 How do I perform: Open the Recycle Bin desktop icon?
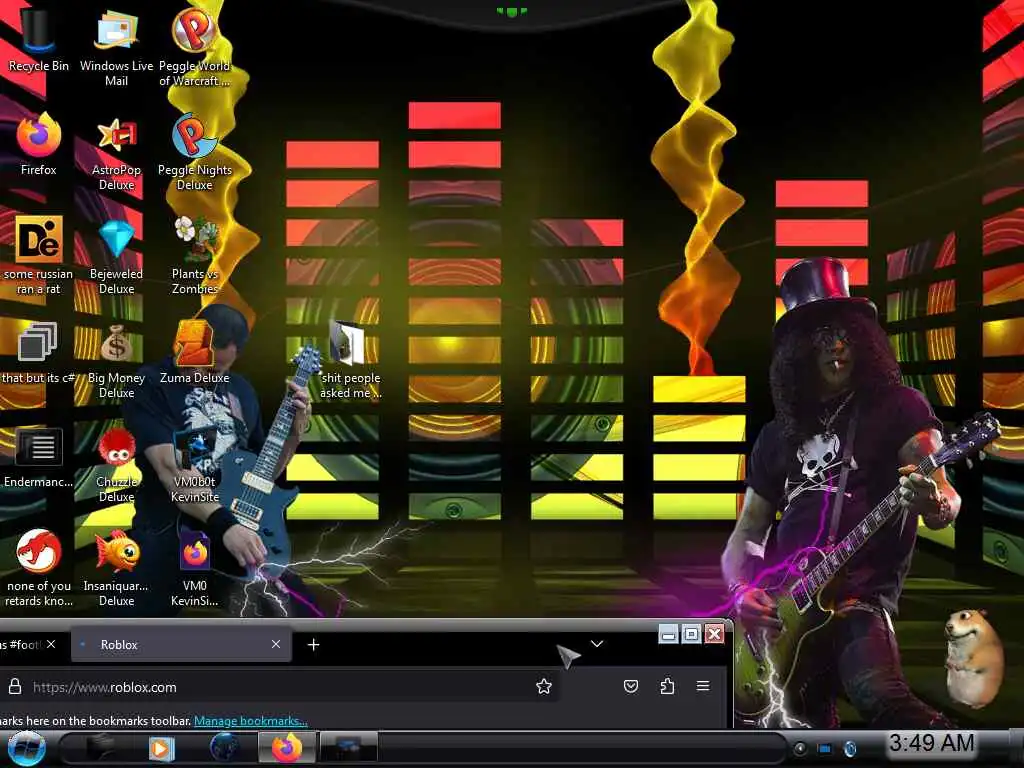click(x=38, y=39)
